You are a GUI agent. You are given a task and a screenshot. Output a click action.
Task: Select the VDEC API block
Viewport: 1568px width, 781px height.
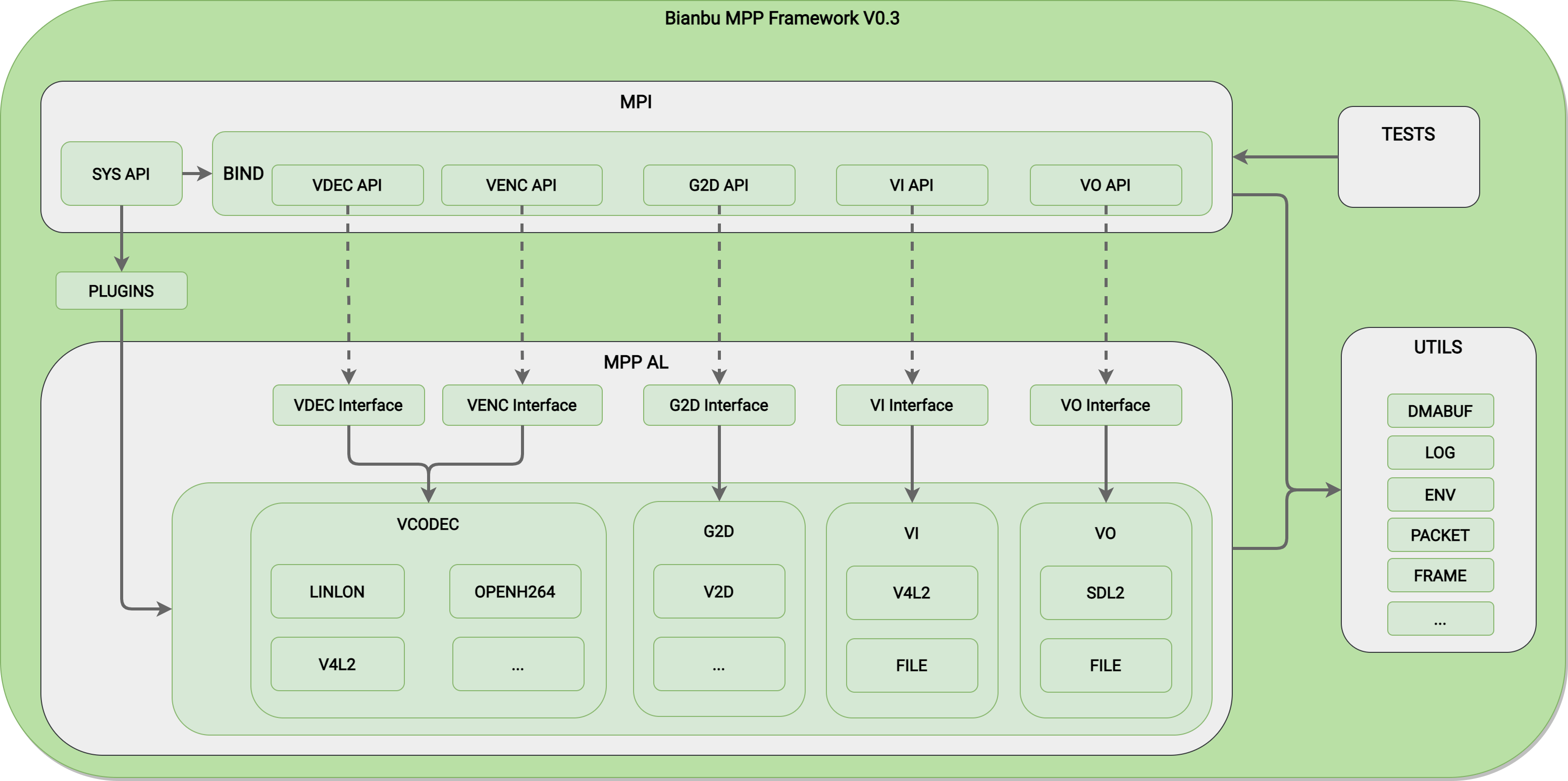pos(347,185)
